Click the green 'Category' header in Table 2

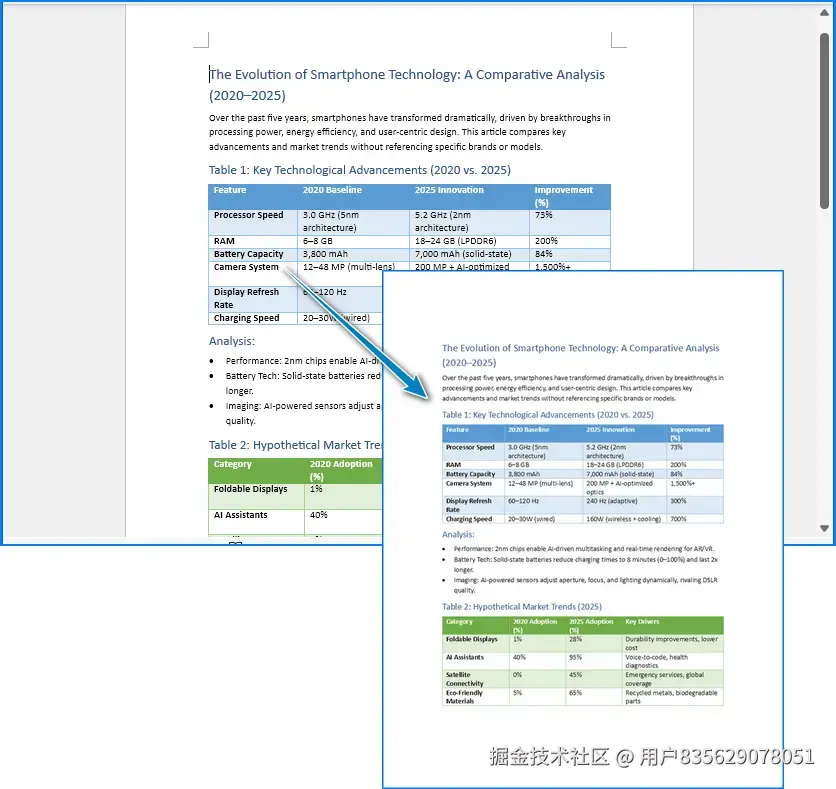(x=233, y=463)
